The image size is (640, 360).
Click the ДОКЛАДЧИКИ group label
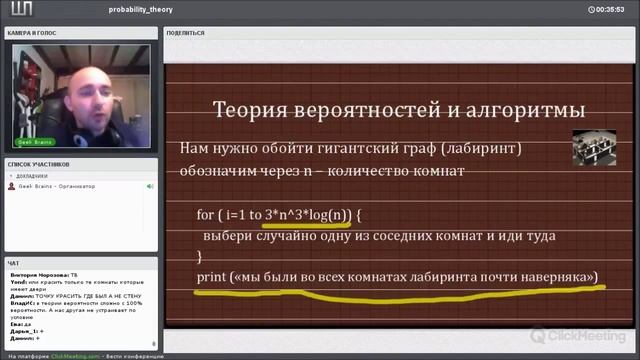pos(32,176)
